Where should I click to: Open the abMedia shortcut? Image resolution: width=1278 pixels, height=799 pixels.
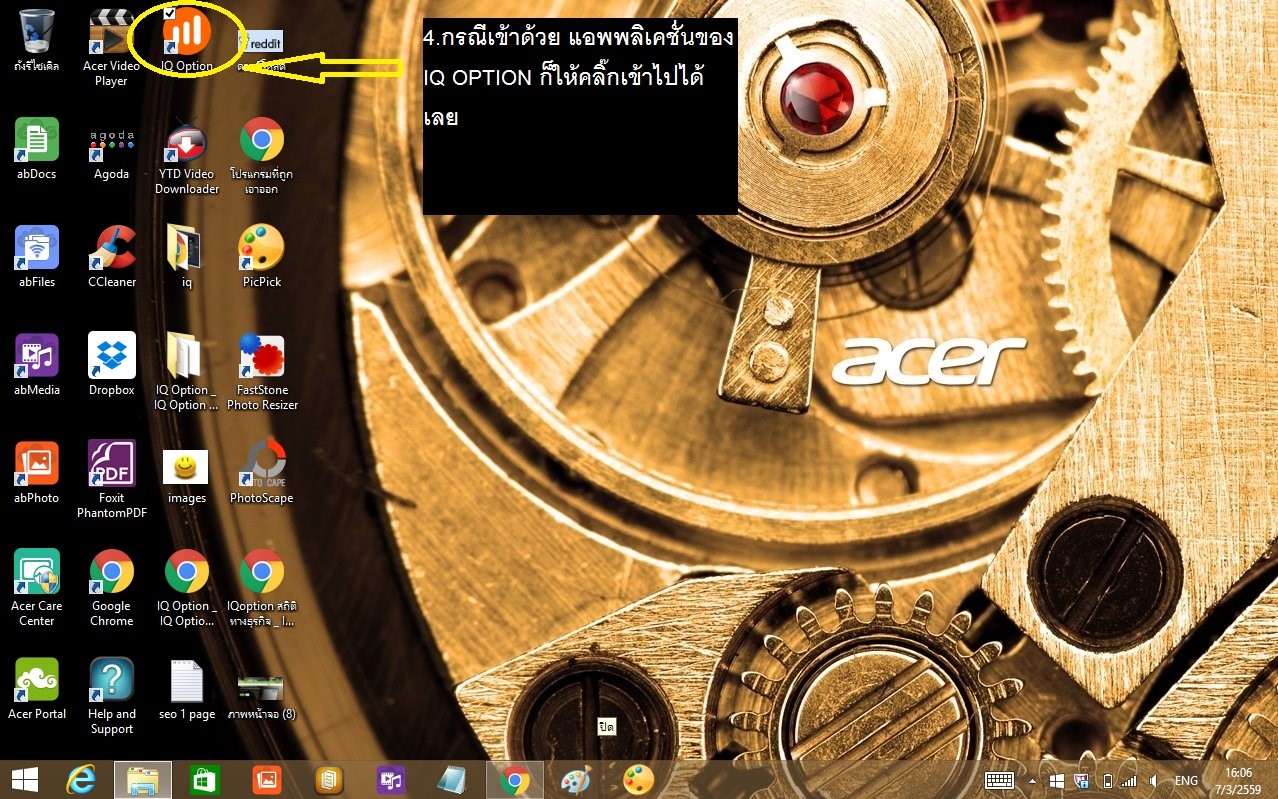click(x=37, y=355)
